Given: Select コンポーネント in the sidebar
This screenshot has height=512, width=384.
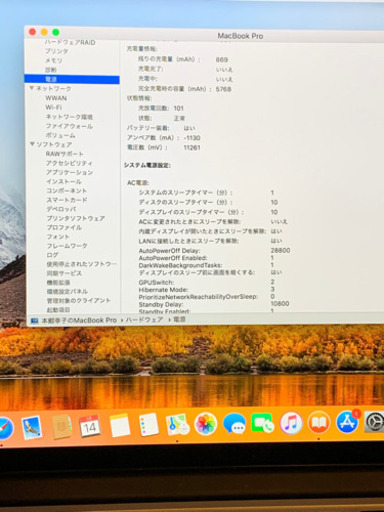Looking at the screenshot, I should pyautogui.click(x=66, y=191).
